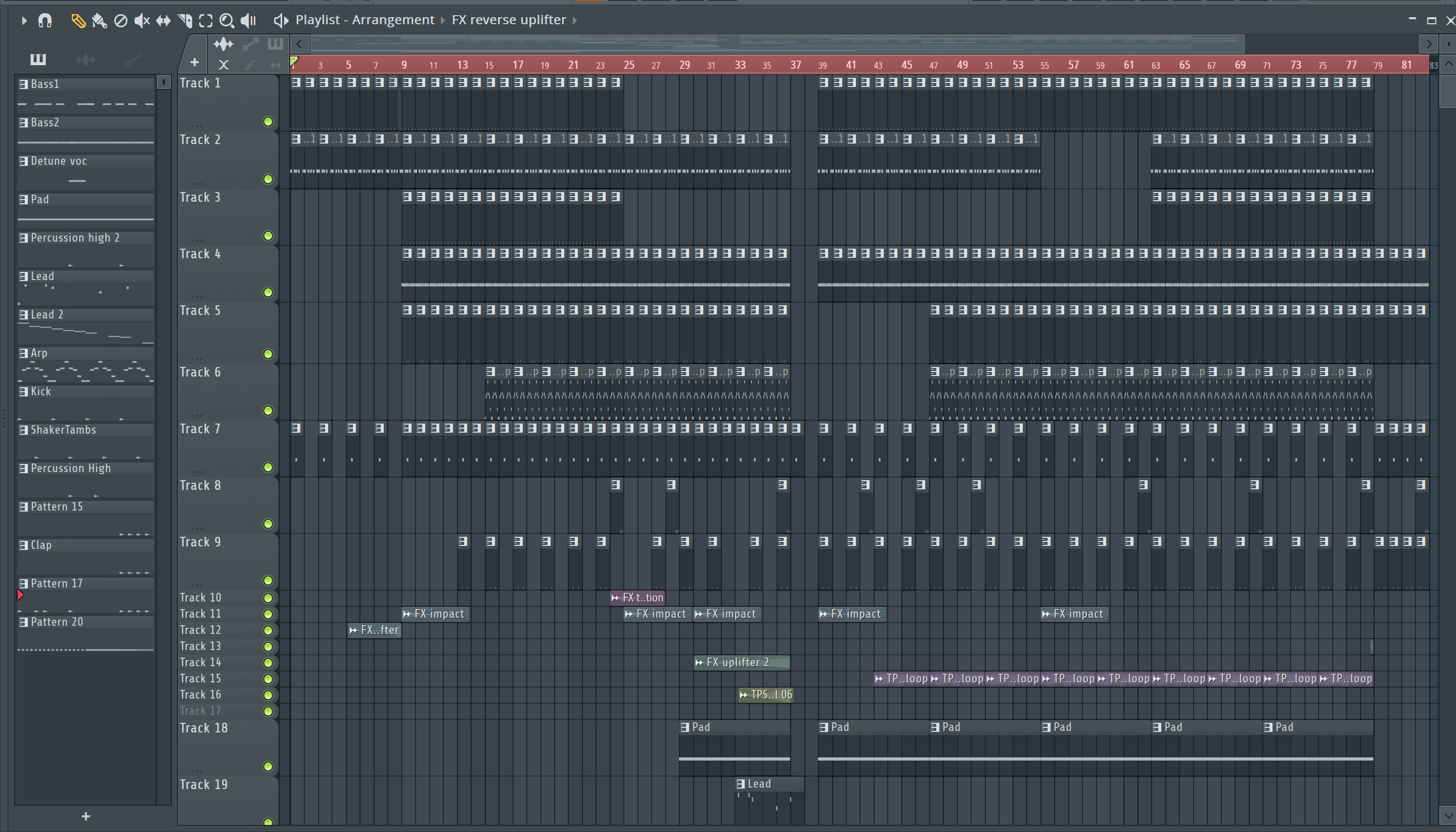Toggle Track 10 mute LED
The image size is (1456, 832).
pos(268,598)
